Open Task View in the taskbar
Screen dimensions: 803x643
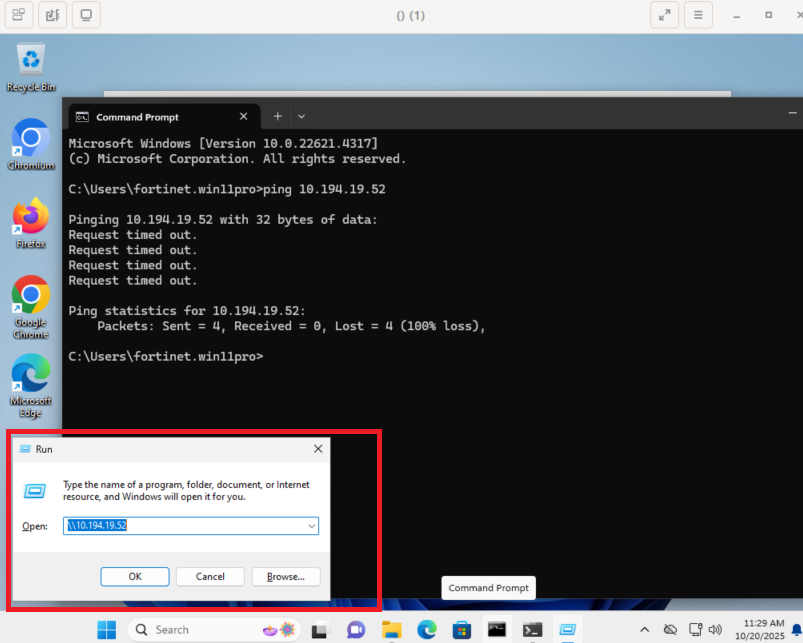pyautogui.click(x=320, y=630)
